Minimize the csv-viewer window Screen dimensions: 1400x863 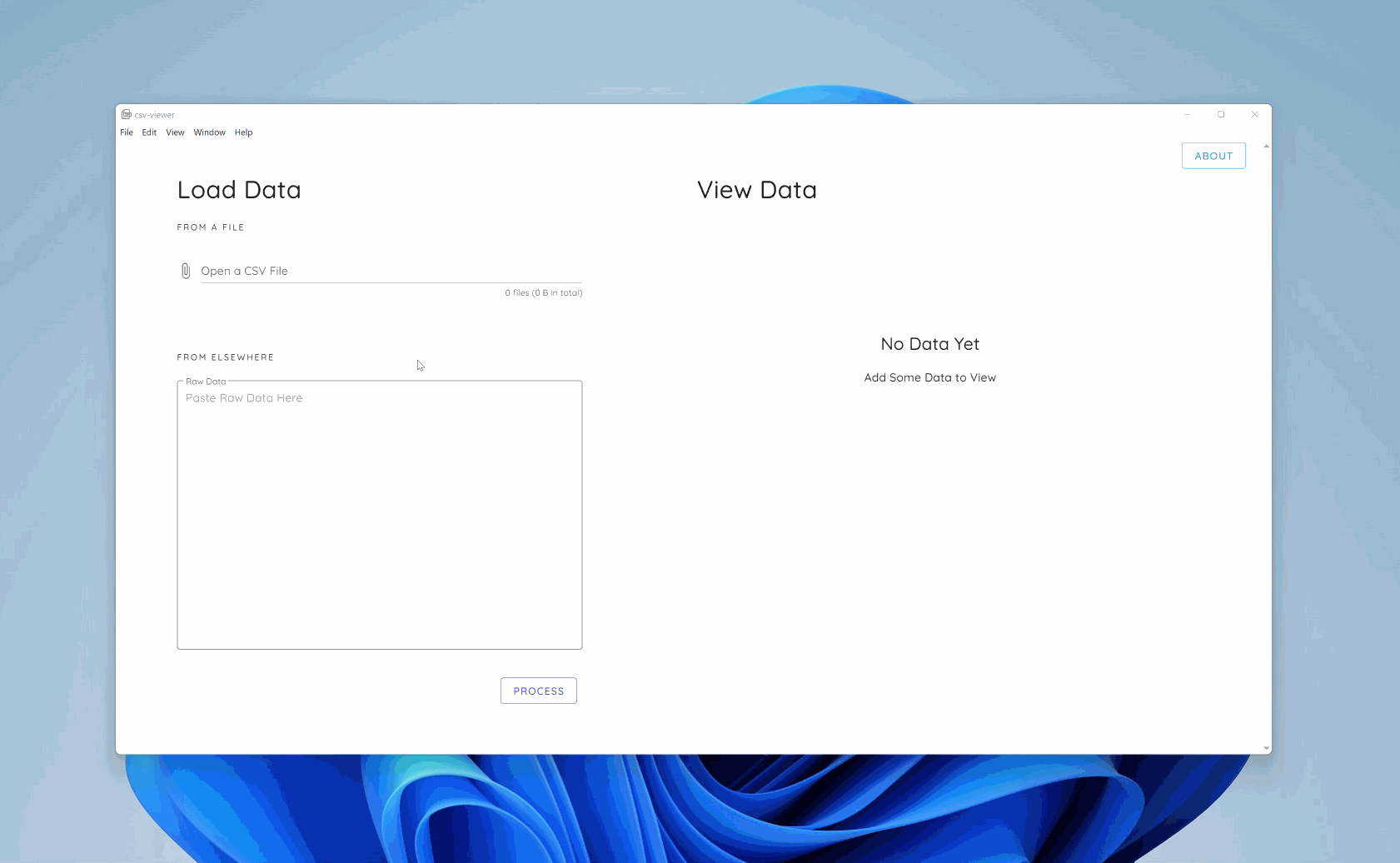coord(1188,115)
